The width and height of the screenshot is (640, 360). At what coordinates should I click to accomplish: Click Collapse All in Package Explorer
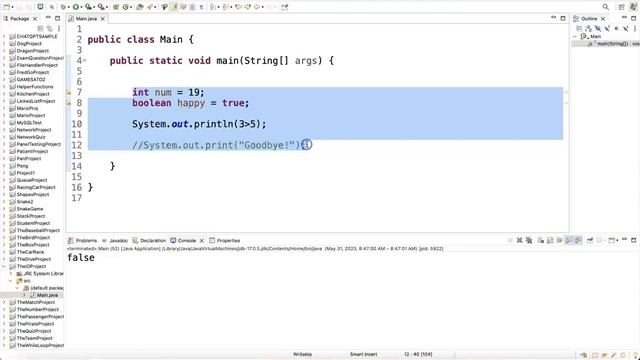tap(40, 29)
